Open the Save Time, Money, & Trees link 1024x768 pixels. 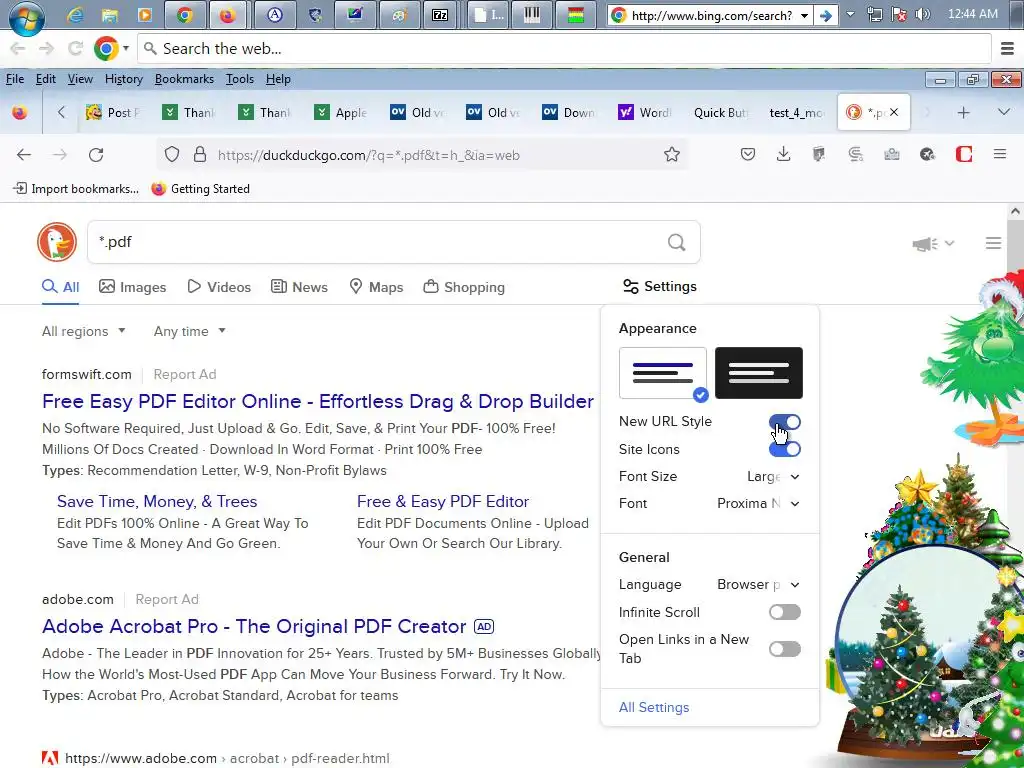[x=157, y=501]
